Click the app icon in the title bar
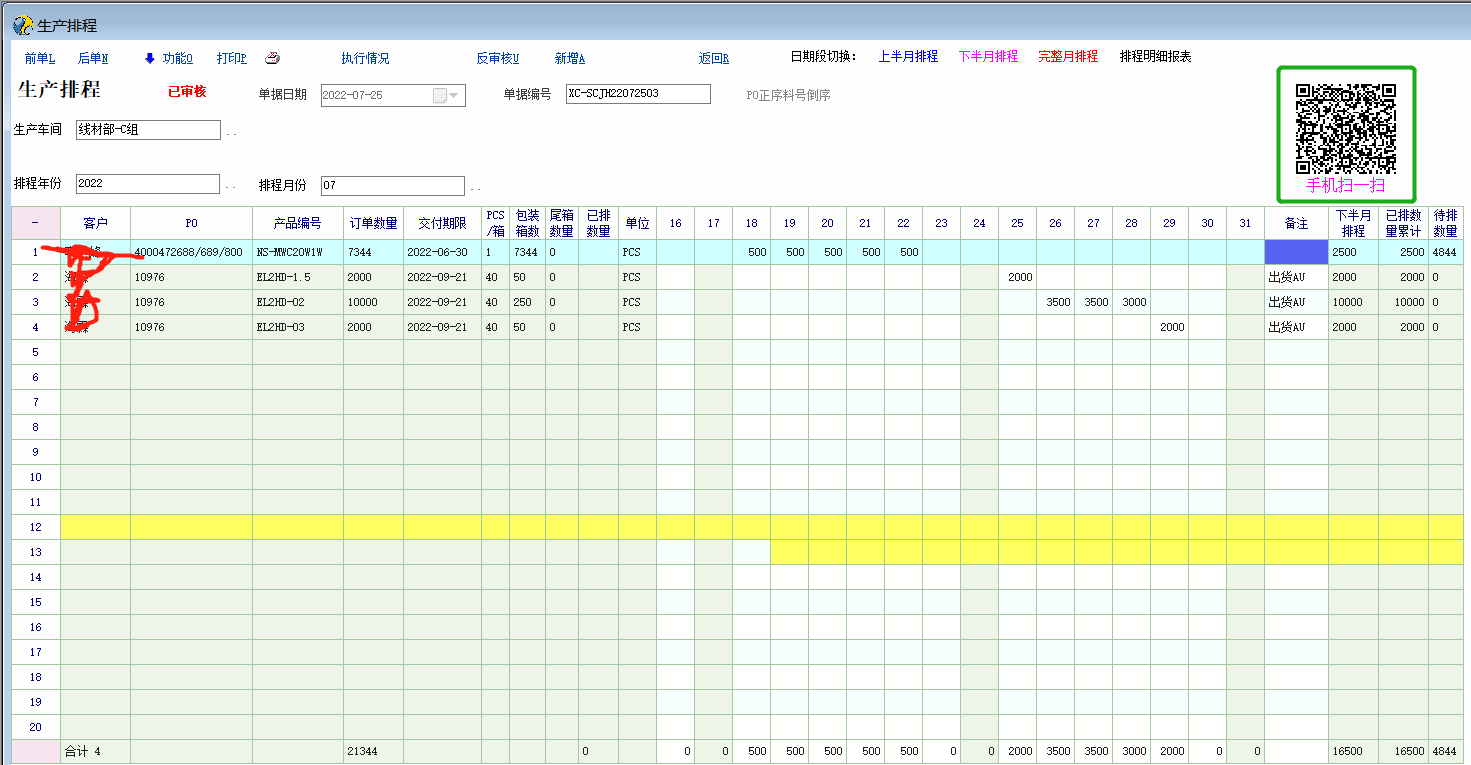1471x765 pixels. pos(21,25)
